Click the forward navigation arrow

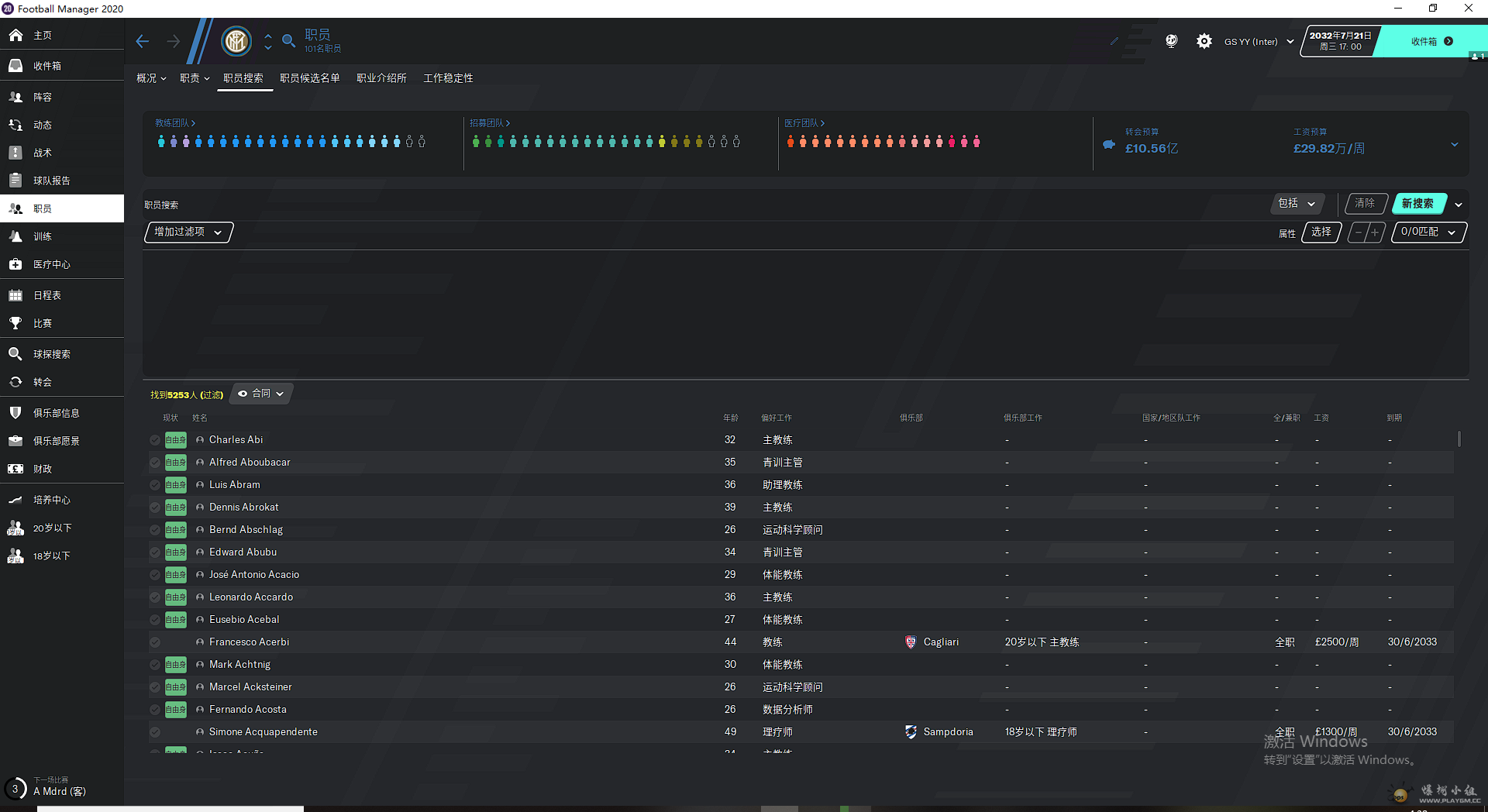tap(174, 41)
